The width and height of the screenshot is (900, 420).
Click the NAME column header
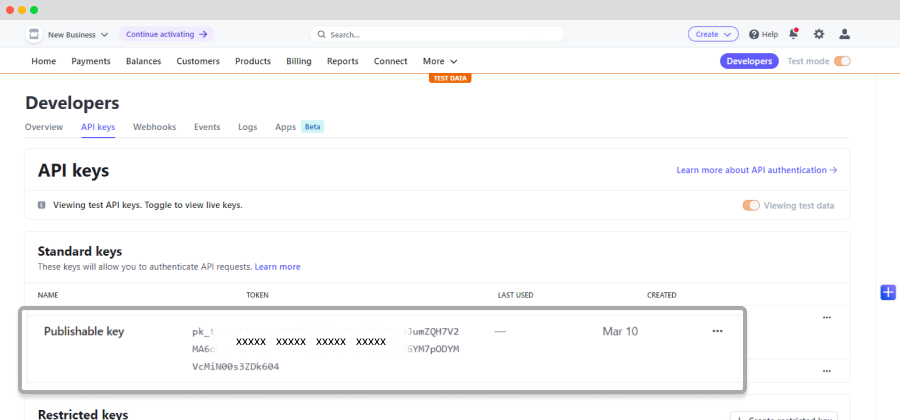tap(48, 295)
